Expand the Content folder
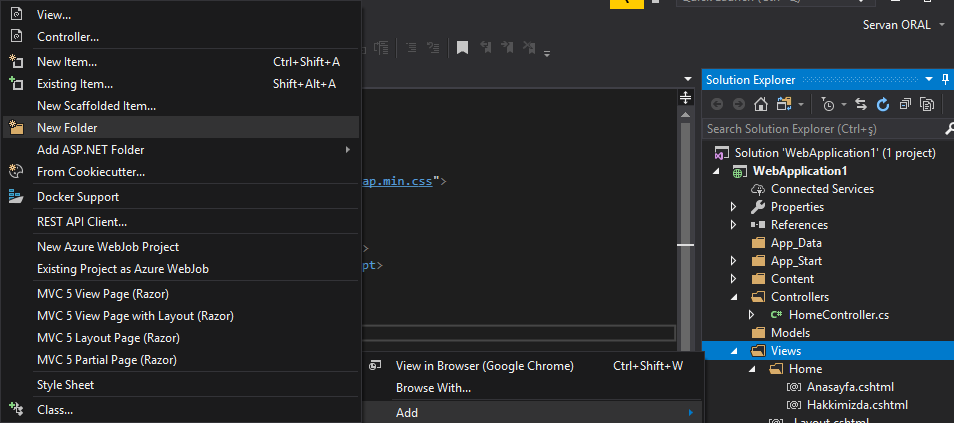 [x=734, y=279]
